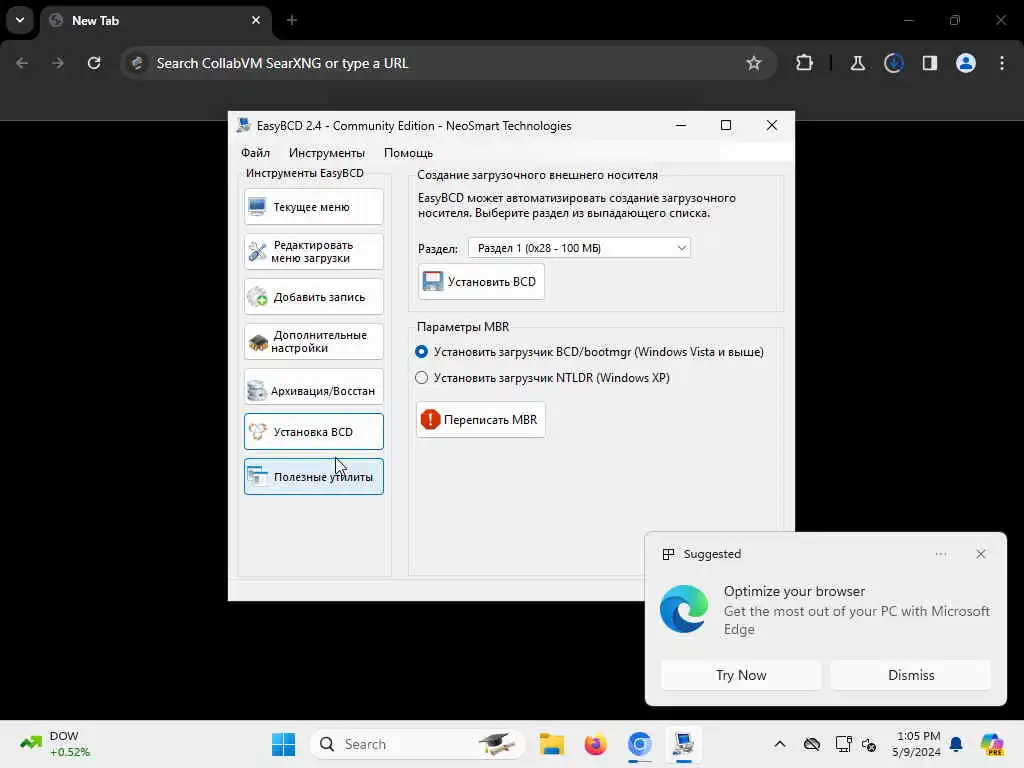Screen dimensions: 1024x768
Task: Click the notification bell icon
Action: point(956,744)
